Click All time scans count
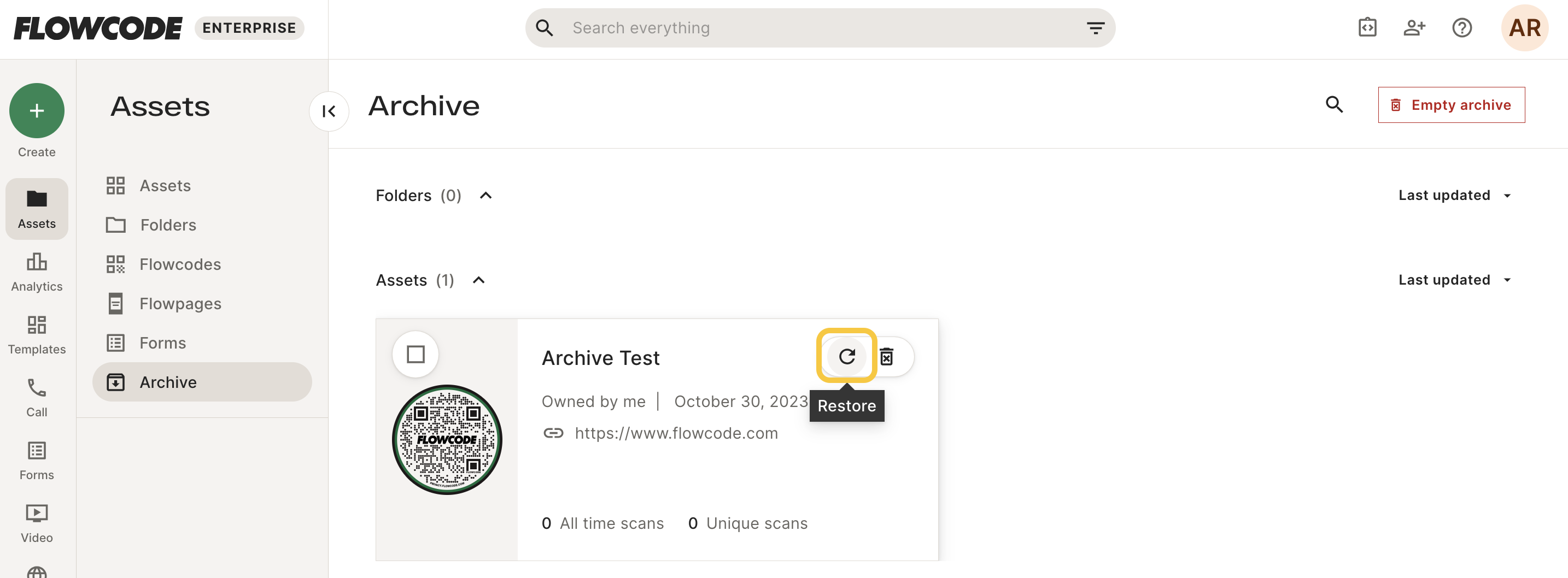This screenshot has width=1568, height=578. (602, 523)
